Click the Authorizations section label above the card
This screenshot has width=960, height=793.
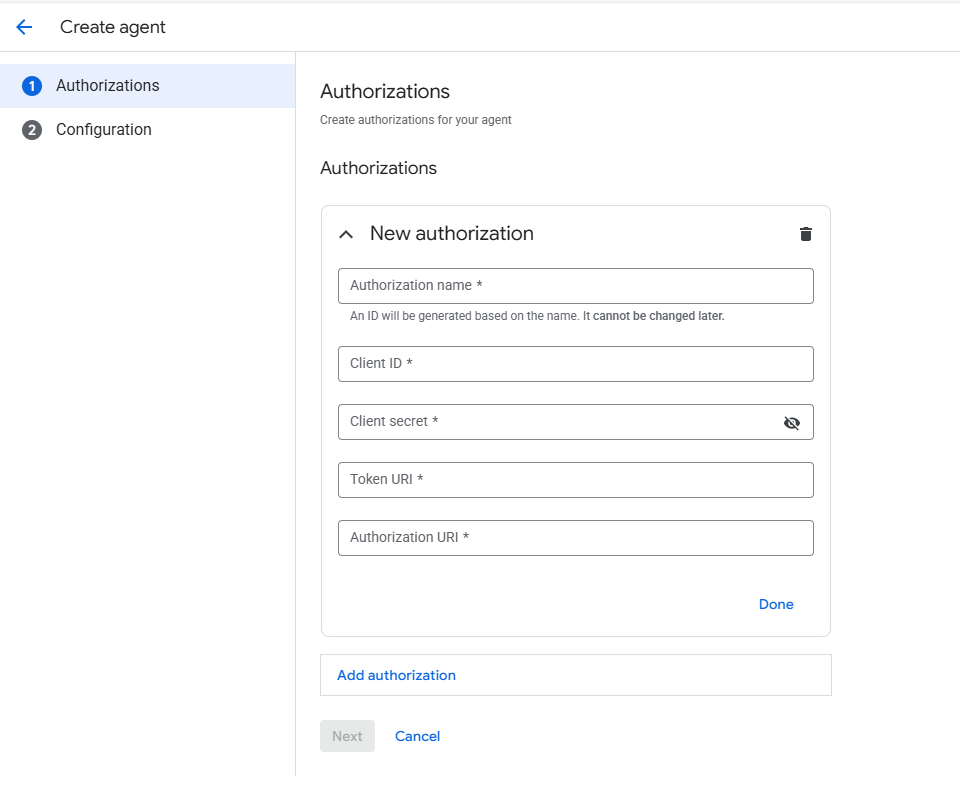point(378,168)
